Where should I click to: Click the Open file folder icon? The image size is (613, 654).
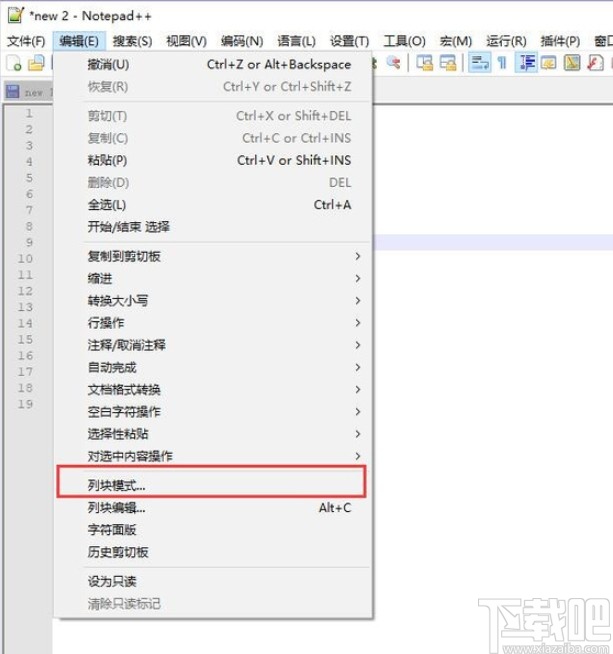point(36,63)
